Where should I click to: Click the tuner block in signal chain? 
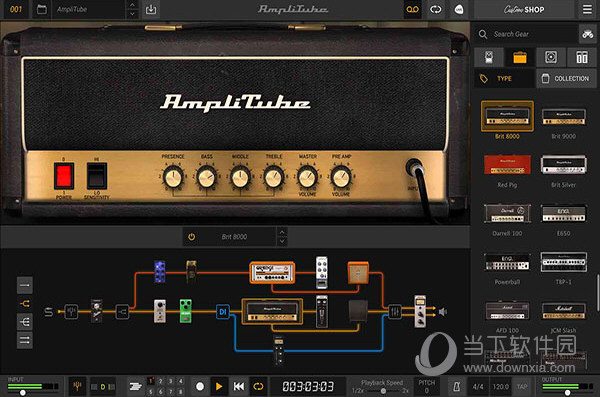[71, 312]
